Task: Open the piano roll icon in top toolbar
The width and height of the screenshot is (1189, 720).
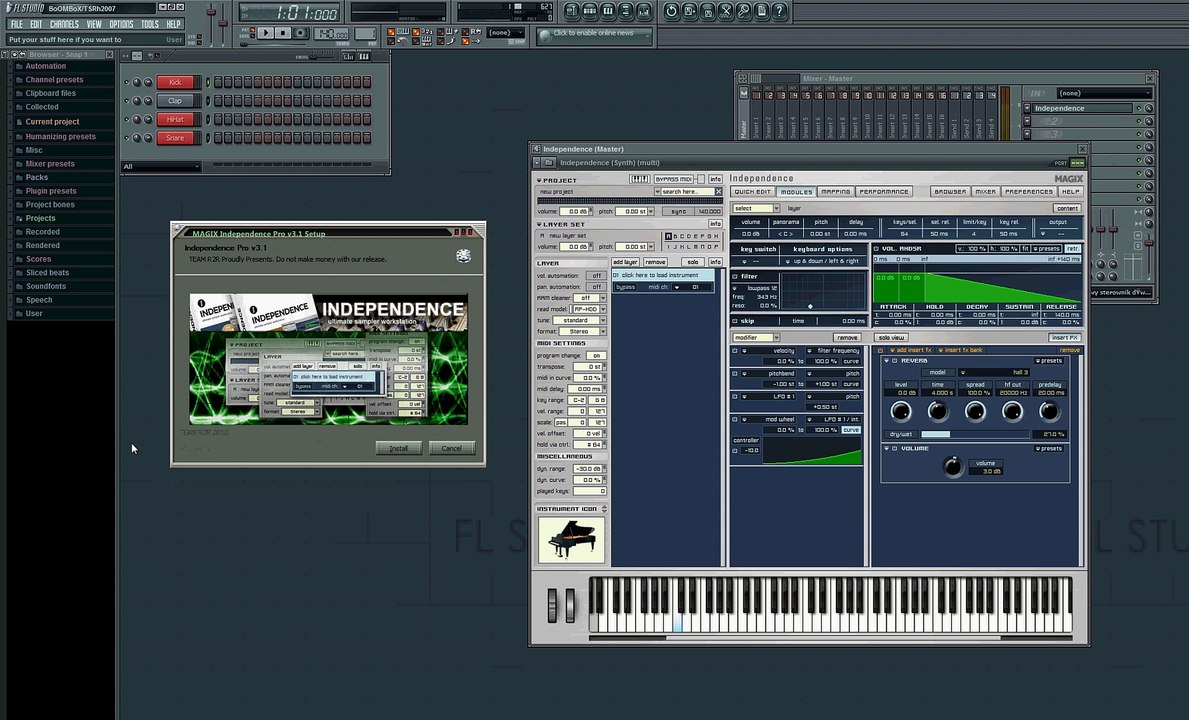Action: click(608, 11)
